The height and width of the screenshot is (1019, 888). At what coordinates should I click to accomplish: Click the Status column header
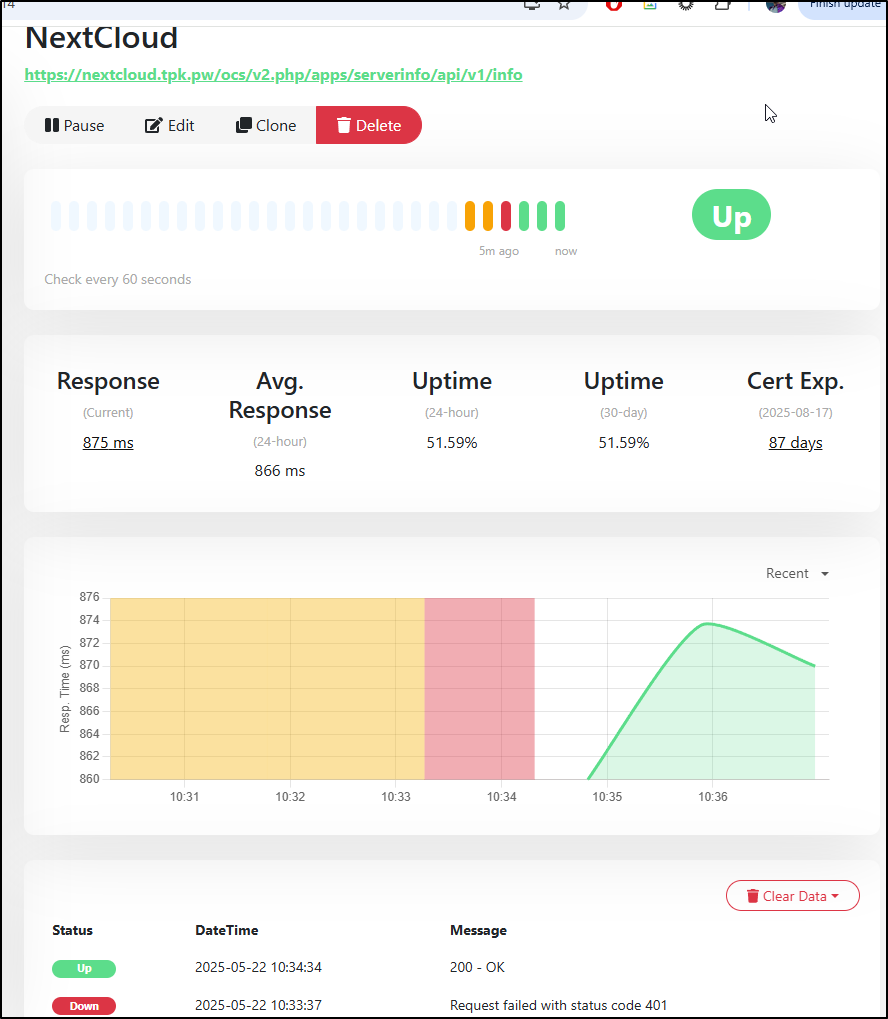pyautogui.click(x=72, y=931)
